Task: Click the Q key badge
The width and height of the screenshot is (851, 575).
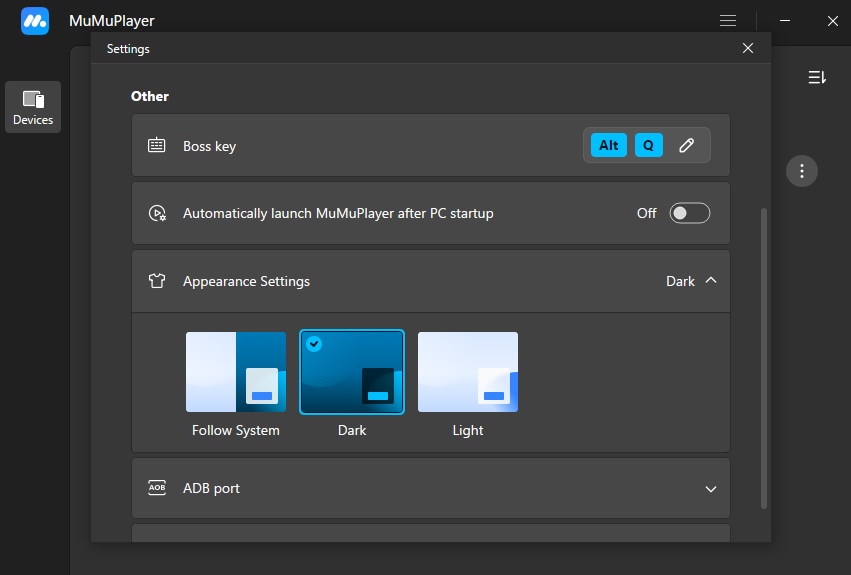Action: click(649, 145)
